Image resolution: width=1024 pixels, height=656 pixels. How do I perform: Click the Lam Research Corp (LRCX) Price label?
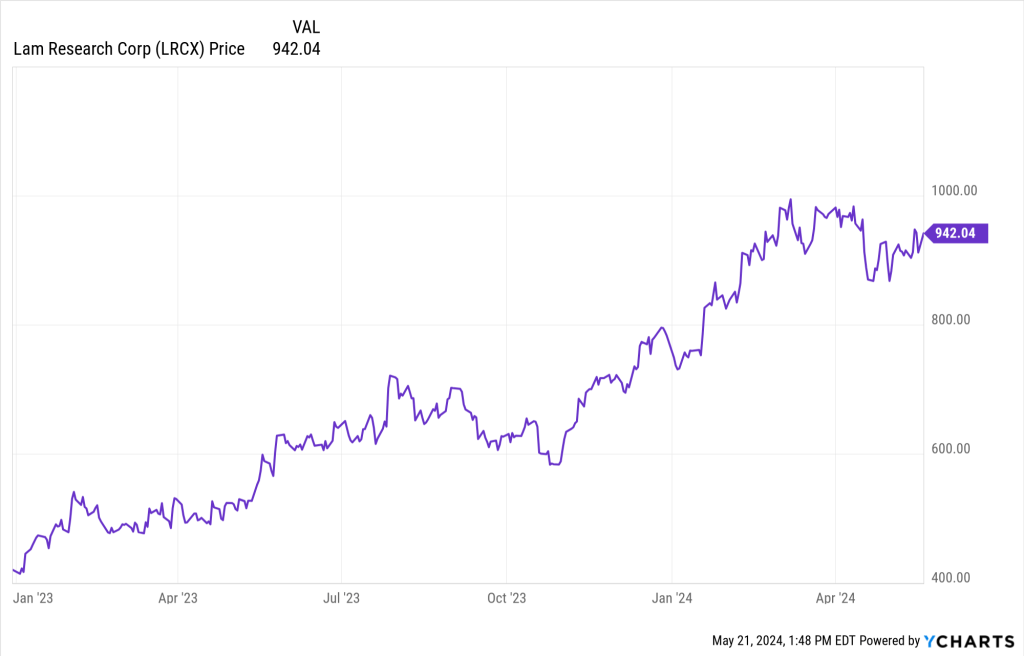pos(128,48)
